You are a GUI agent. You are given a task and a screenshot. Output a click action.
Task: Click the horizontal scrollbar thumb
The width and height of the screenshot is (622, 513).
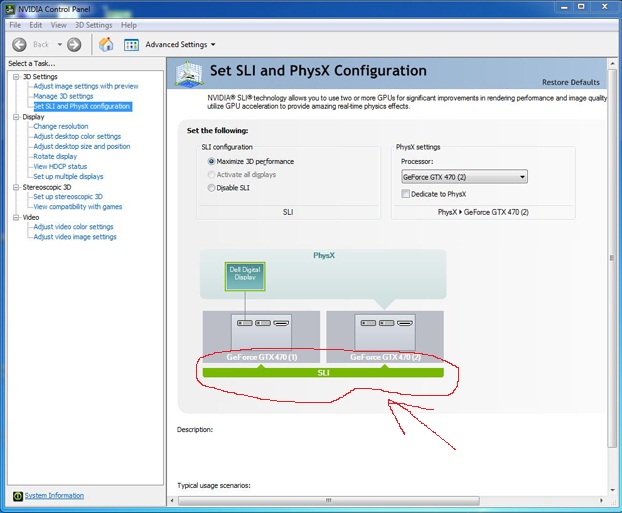point(328,501)
